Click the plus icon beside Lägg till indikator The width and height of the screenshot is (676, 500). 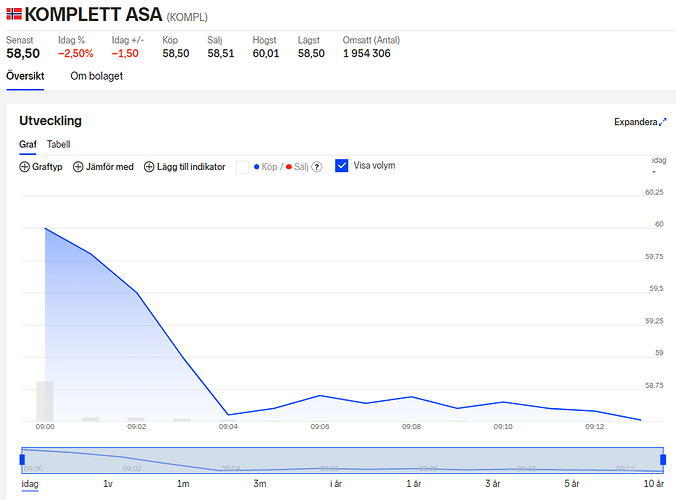tap(149, 167)
